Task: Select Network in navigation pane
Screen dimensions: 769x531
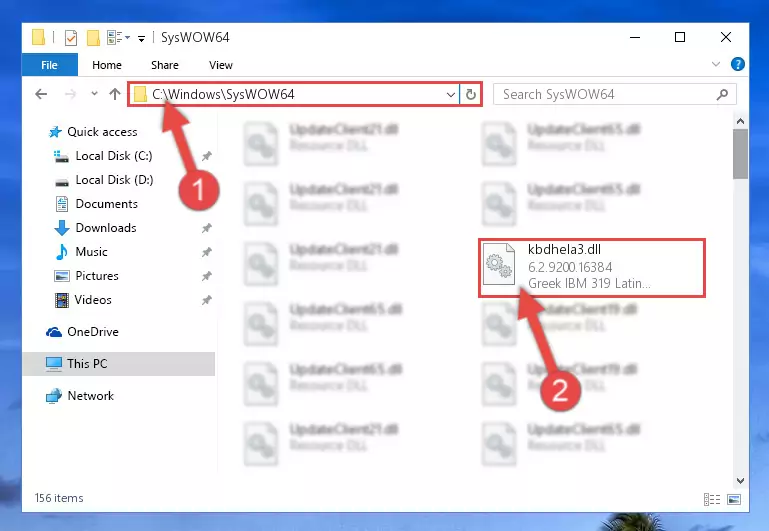Action: pyautogui.click(x=91, y=396)
